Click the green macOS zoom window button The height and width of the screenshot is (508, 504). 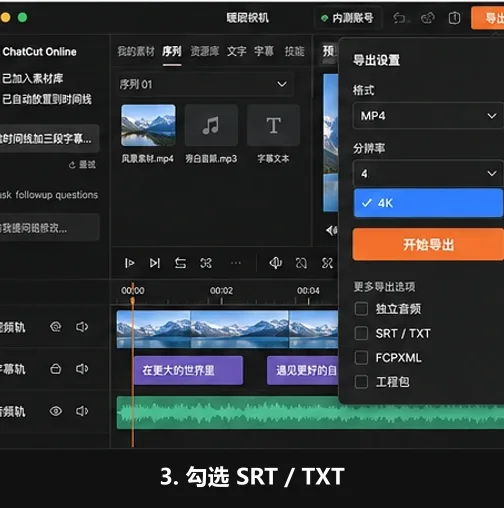click(22, 17)
